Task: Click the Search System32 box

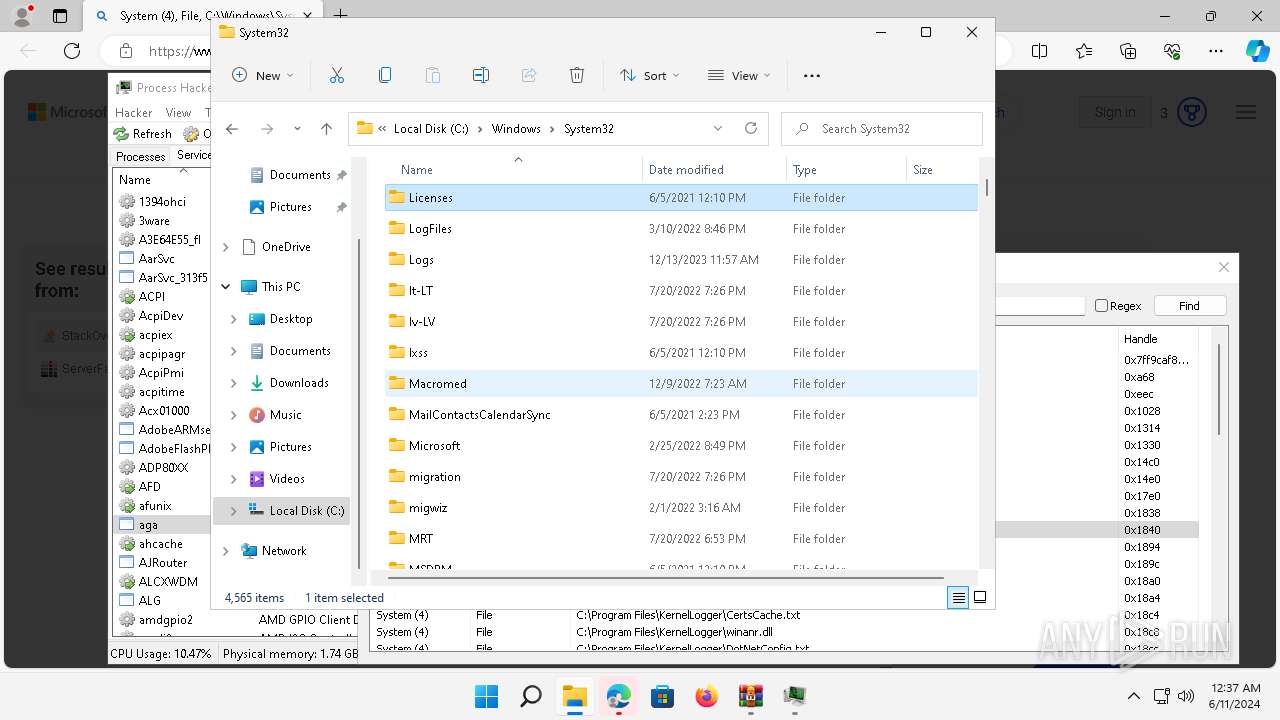Action: pos(882,129)
